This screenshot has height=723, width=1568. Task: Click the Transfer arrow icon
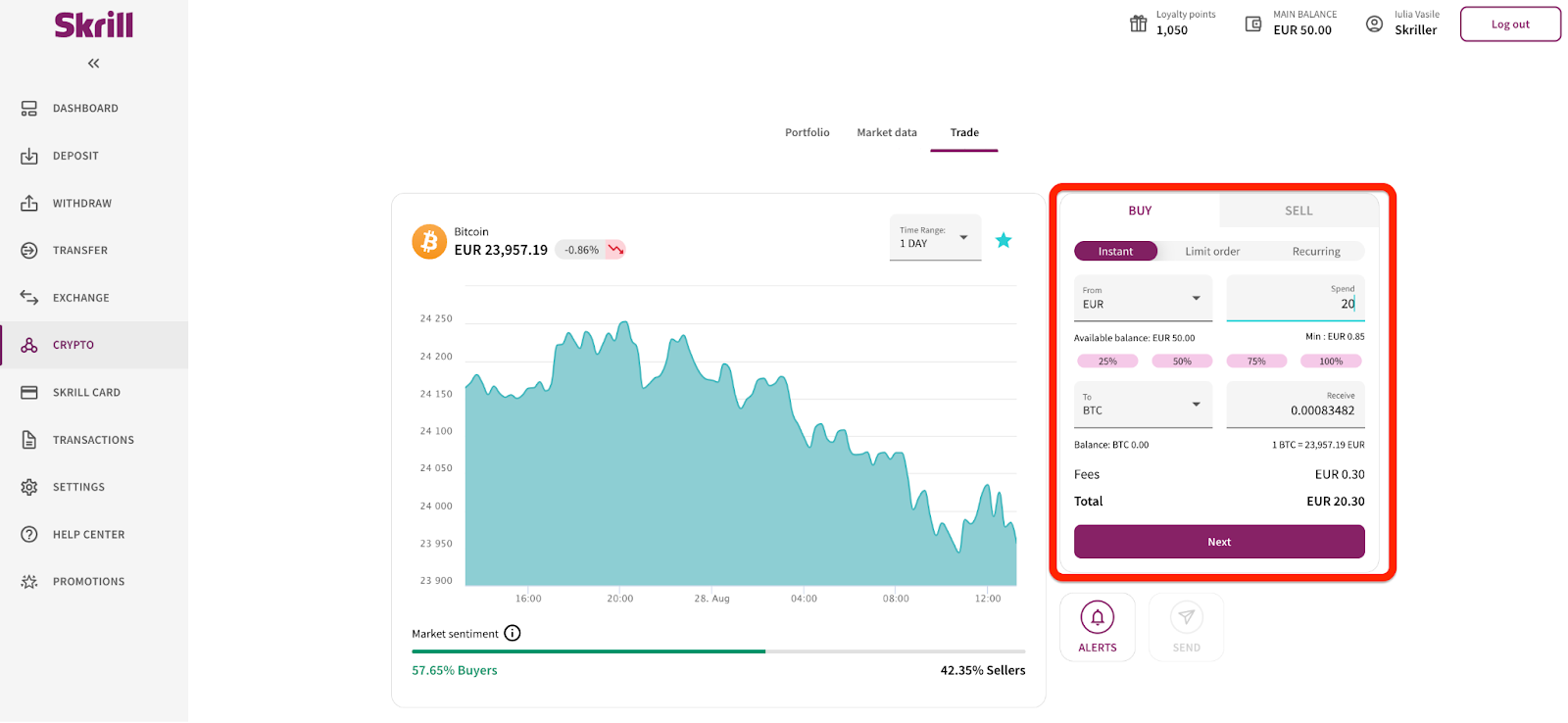pyautogui.click(x=29, y=251)
